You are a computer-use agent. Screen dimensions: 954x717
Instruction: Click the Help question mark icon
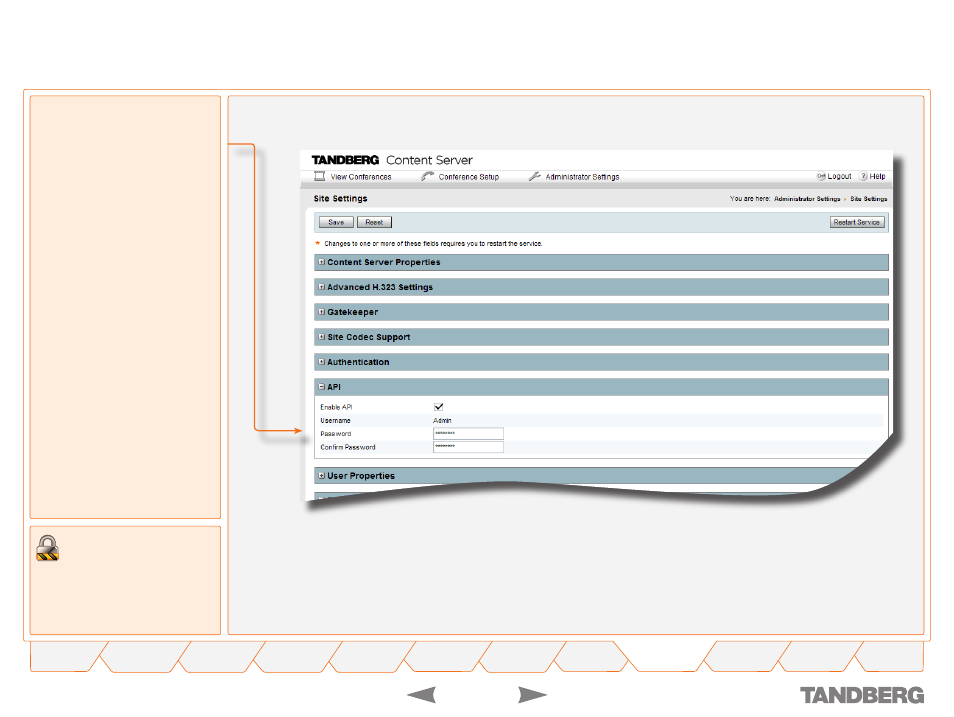[x=863, y=177]
